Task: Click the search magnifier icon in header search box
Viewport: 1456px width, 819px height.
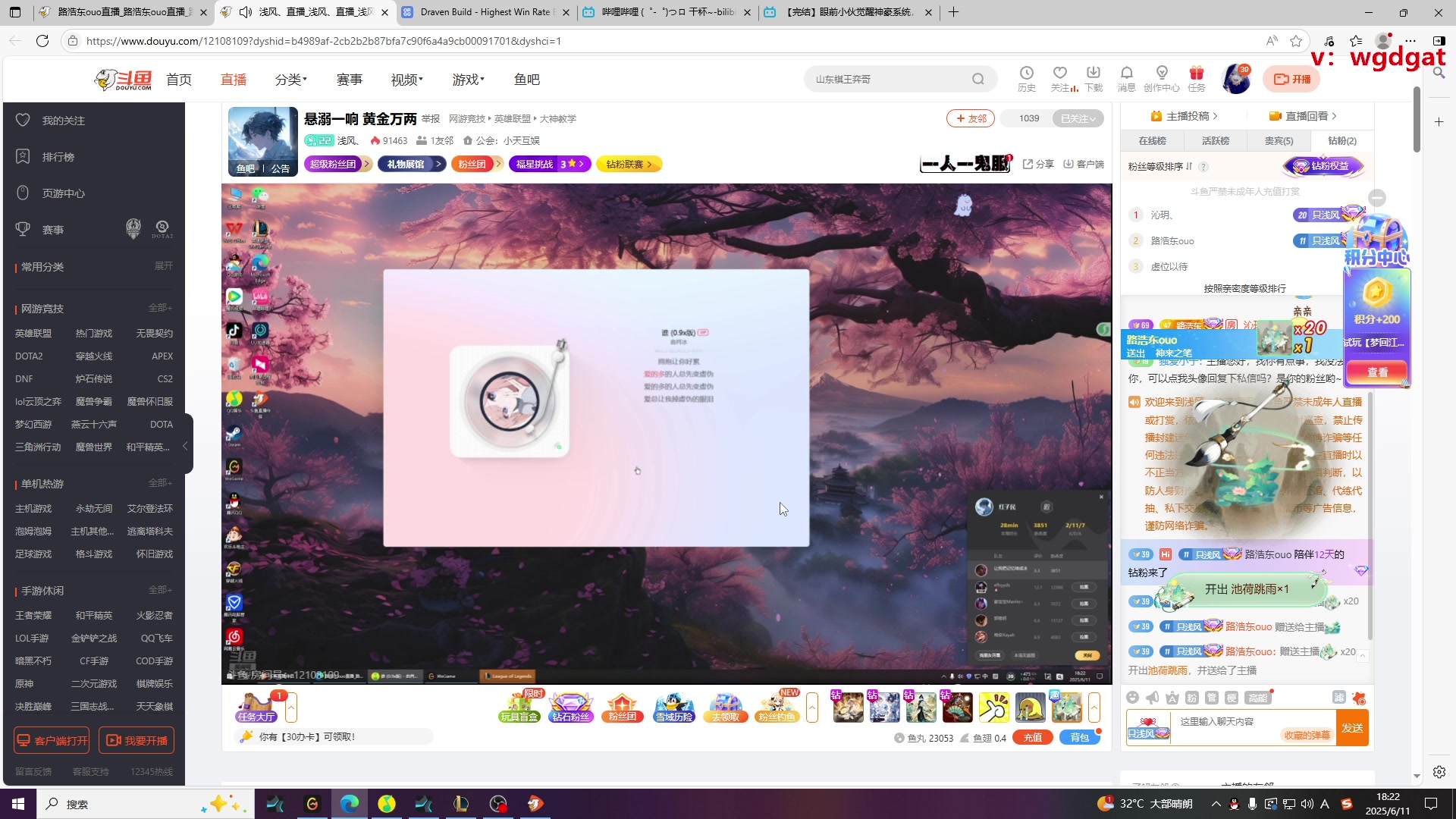Action: (978, 79)
